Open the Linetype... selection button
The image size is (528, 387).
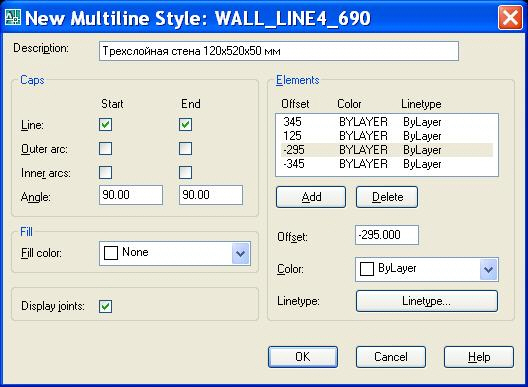point(427,301)
